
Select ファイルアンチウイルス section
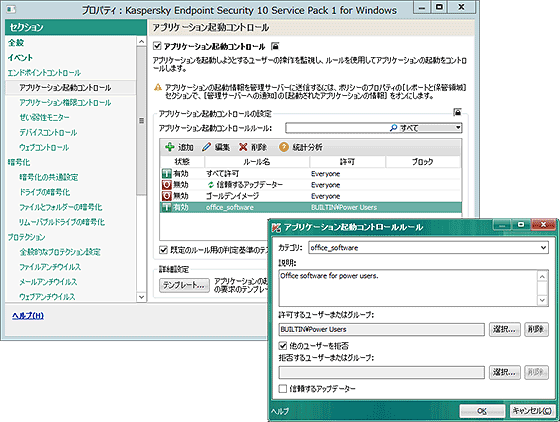tap(50, 267)
